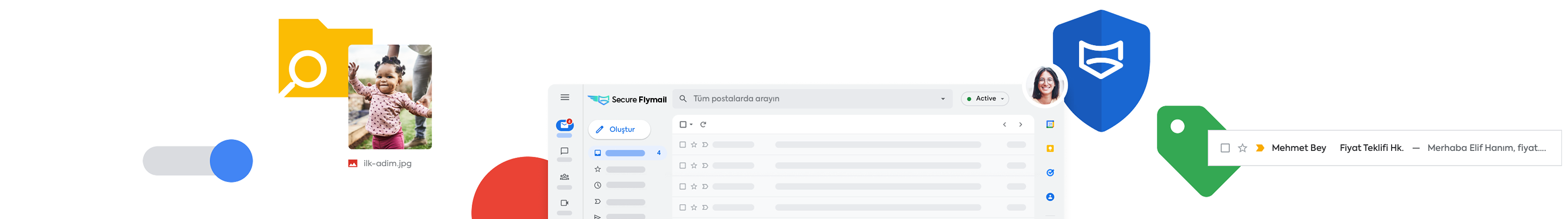Open the Calendar side panel icon
The image size is (1568, 219).
click(1050, 125)
